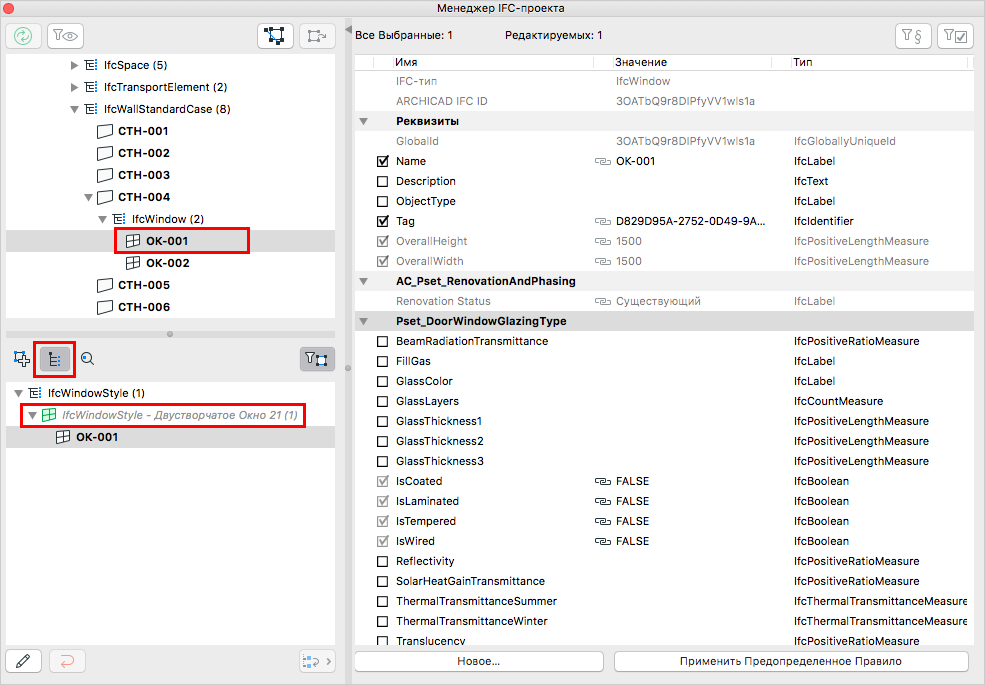Click the horizontal splitter handle between the two left panels

pos(170,334)
